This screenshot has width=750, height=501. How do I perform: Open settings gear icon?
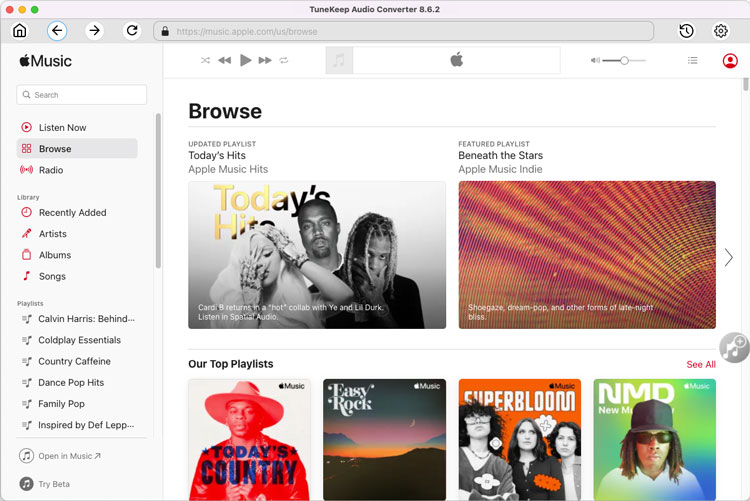[721, 31]
